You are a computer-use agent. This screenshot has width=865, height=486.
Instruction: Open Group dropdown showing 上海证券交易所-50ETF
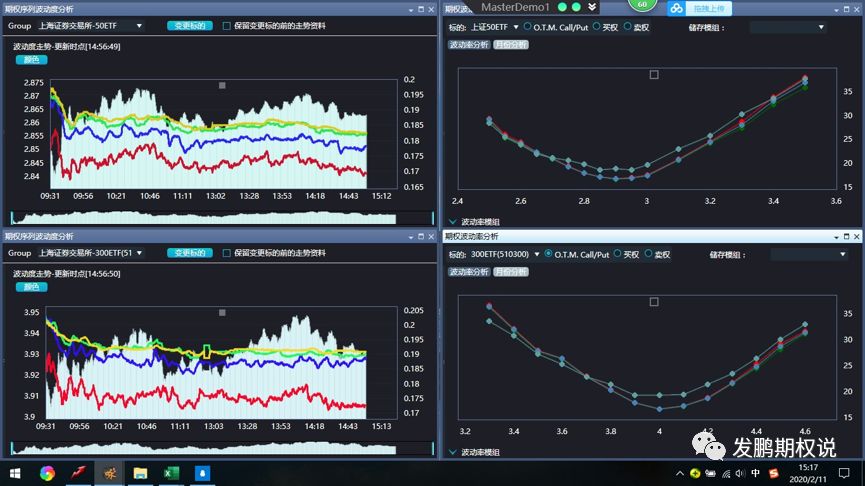click(x=90, y=26)
